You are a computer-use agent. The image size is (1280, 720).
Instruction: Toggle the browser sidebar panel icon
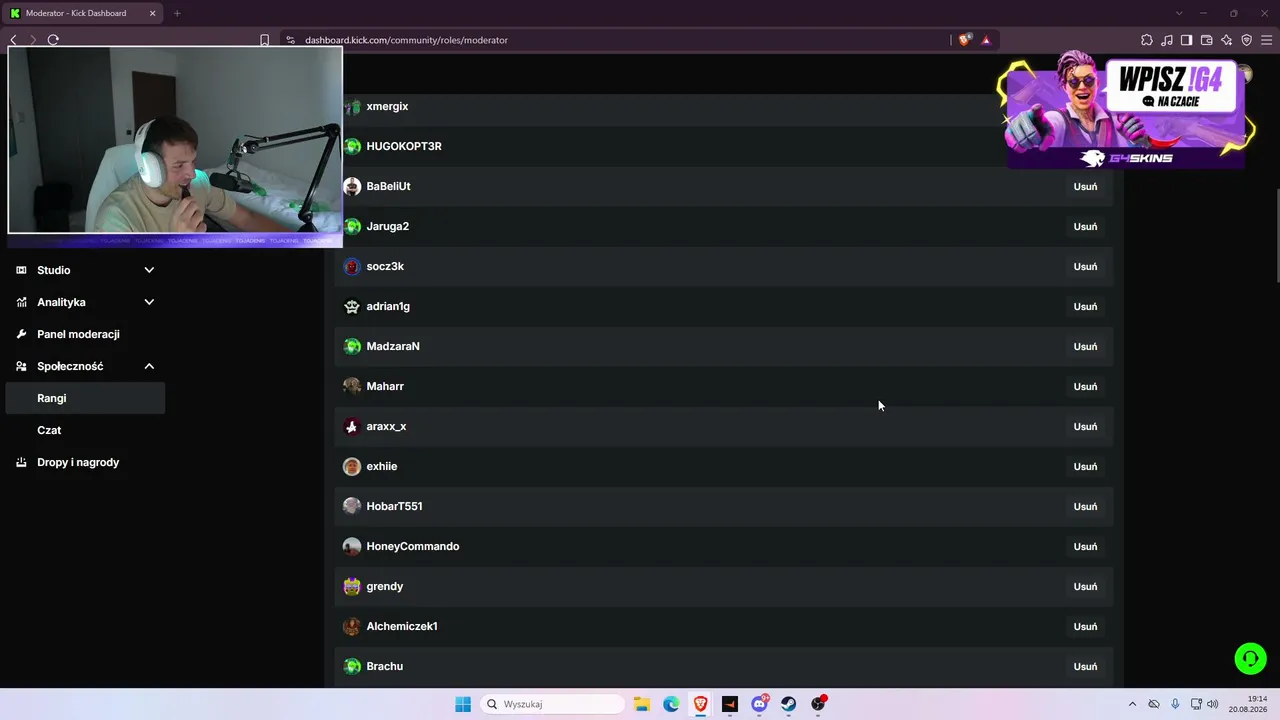coord(1187,40)
